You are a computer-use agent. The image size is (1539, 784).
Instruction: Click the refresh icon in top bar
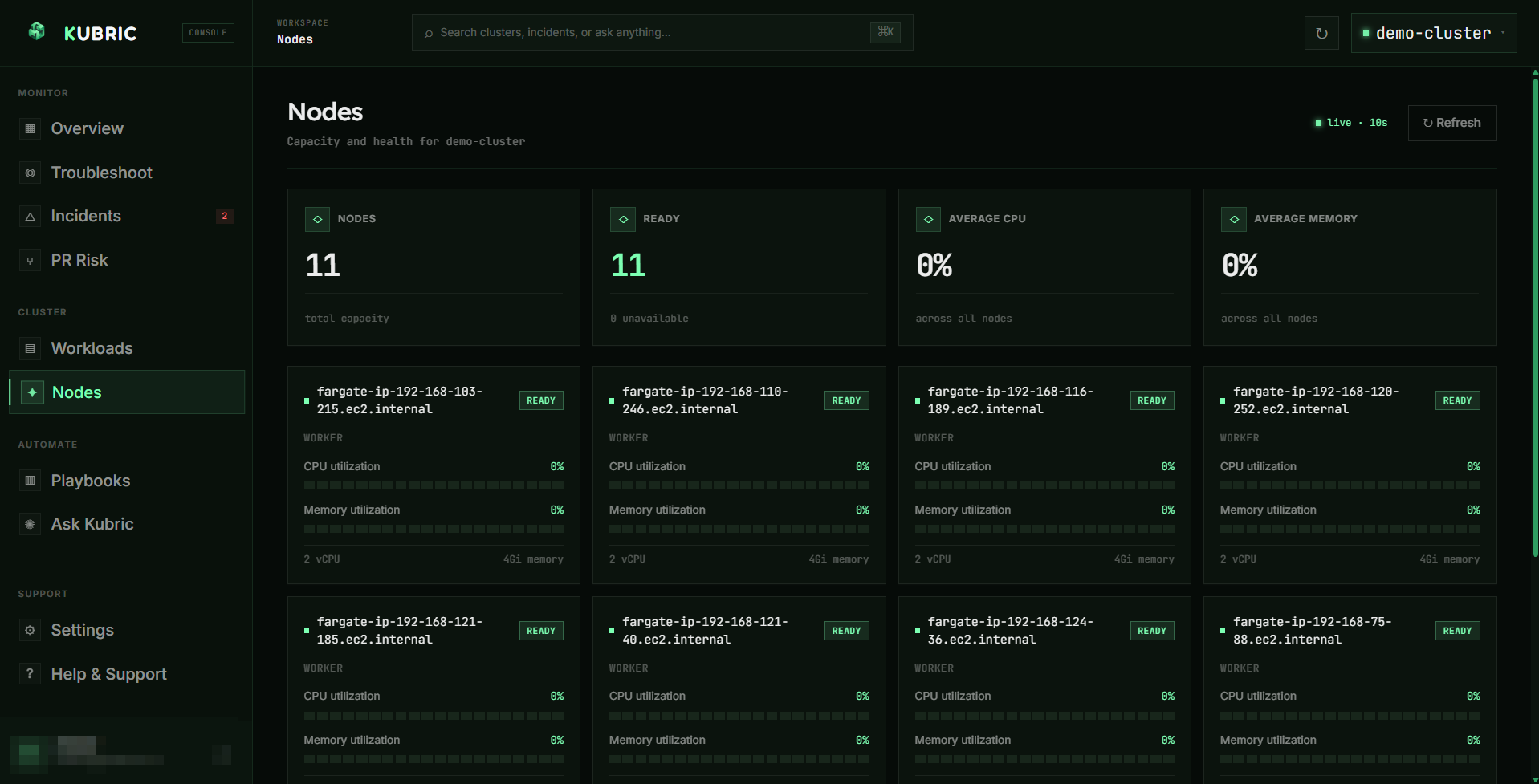(1321, 33)
